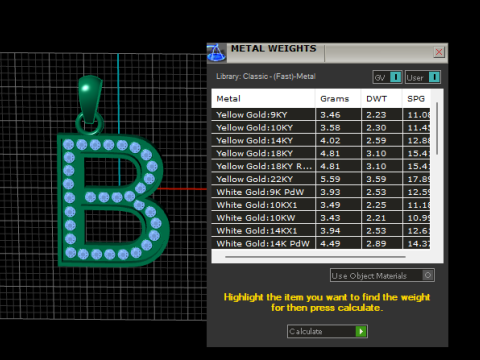Viewport: 480px width, 360px height.
Task: Select the Yellow Gold:10KY row
Action: (321, 128)
